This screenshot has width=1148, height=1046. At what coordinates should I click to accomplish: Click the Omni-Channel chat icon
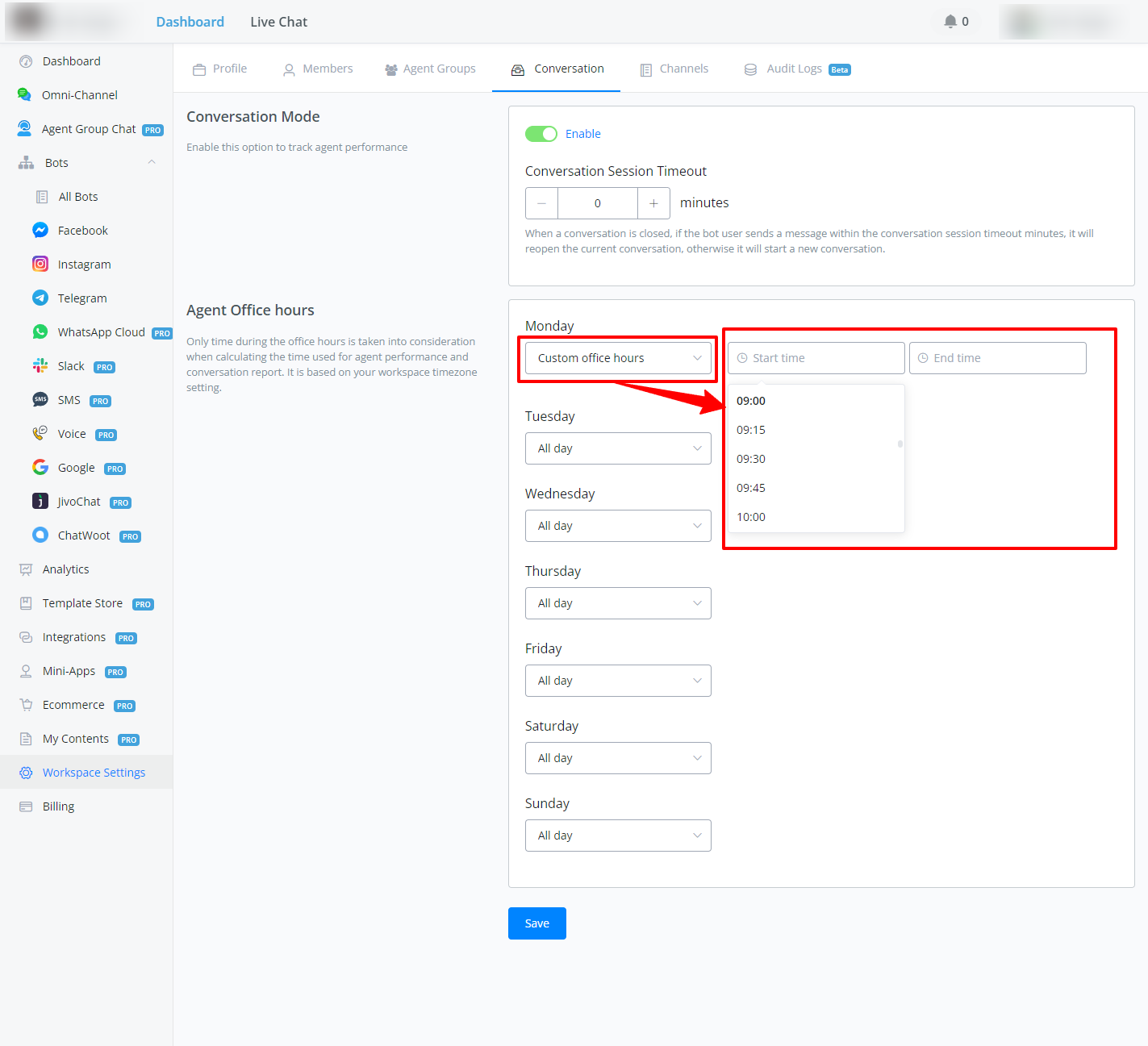click(25, 95)
